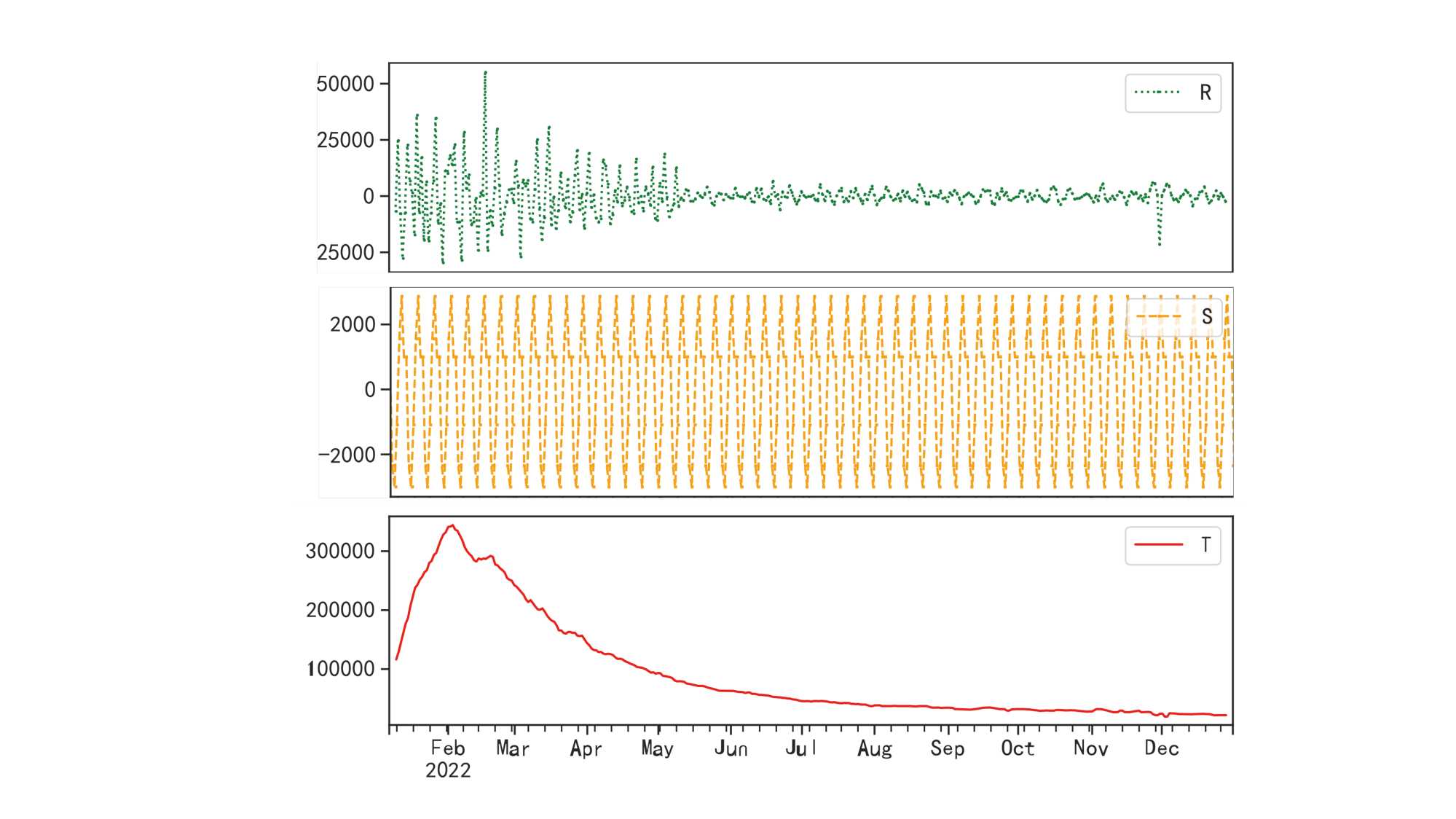Click the Feb month label on the x-axis
The width and height of the screenshot is (1456, 819).
coord(447,748)
